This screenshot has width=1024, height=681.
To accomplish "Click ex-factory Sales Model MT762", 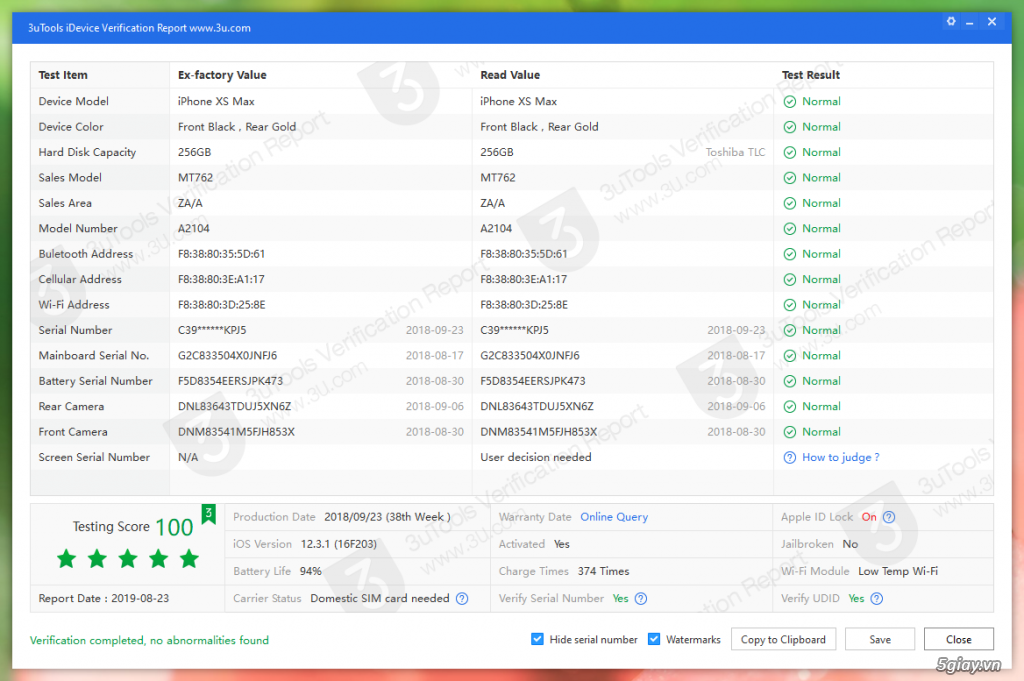I will point(195,178).
